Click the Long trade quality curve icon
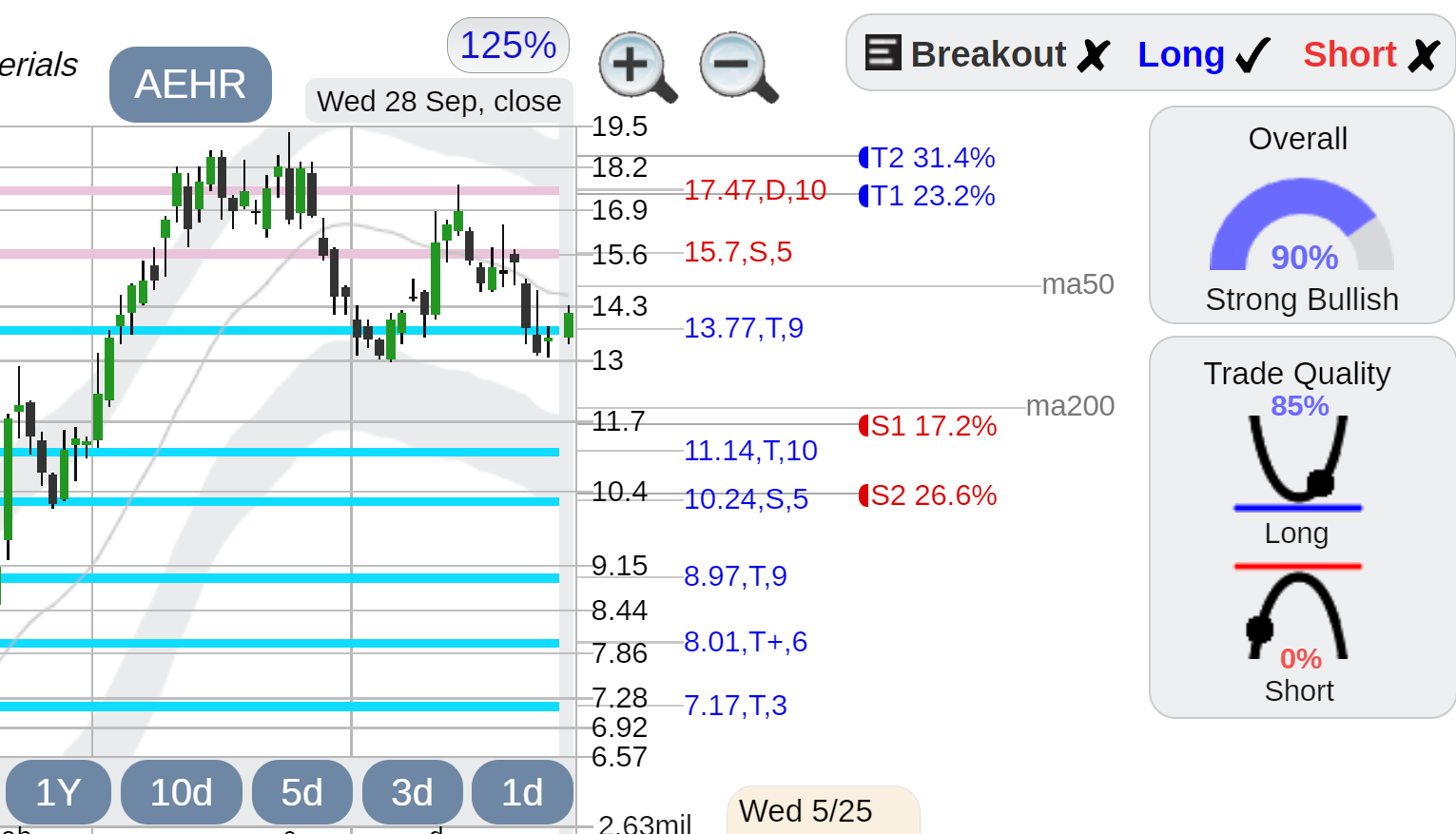Image resolution: width=1456 pixels, height=834 pixels. tap(1298, 462)
